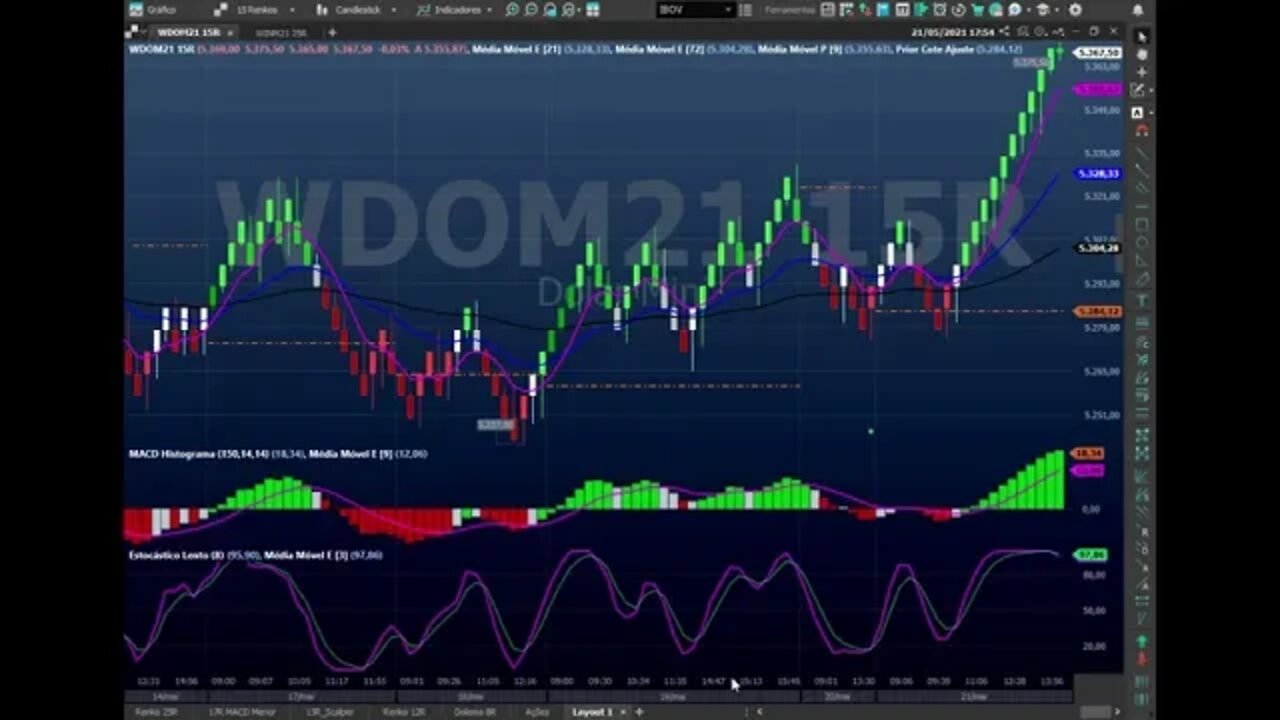Click the 5.304,28 black price label
Viewport: 1280px width, 720px height.
click(1098, 248)
